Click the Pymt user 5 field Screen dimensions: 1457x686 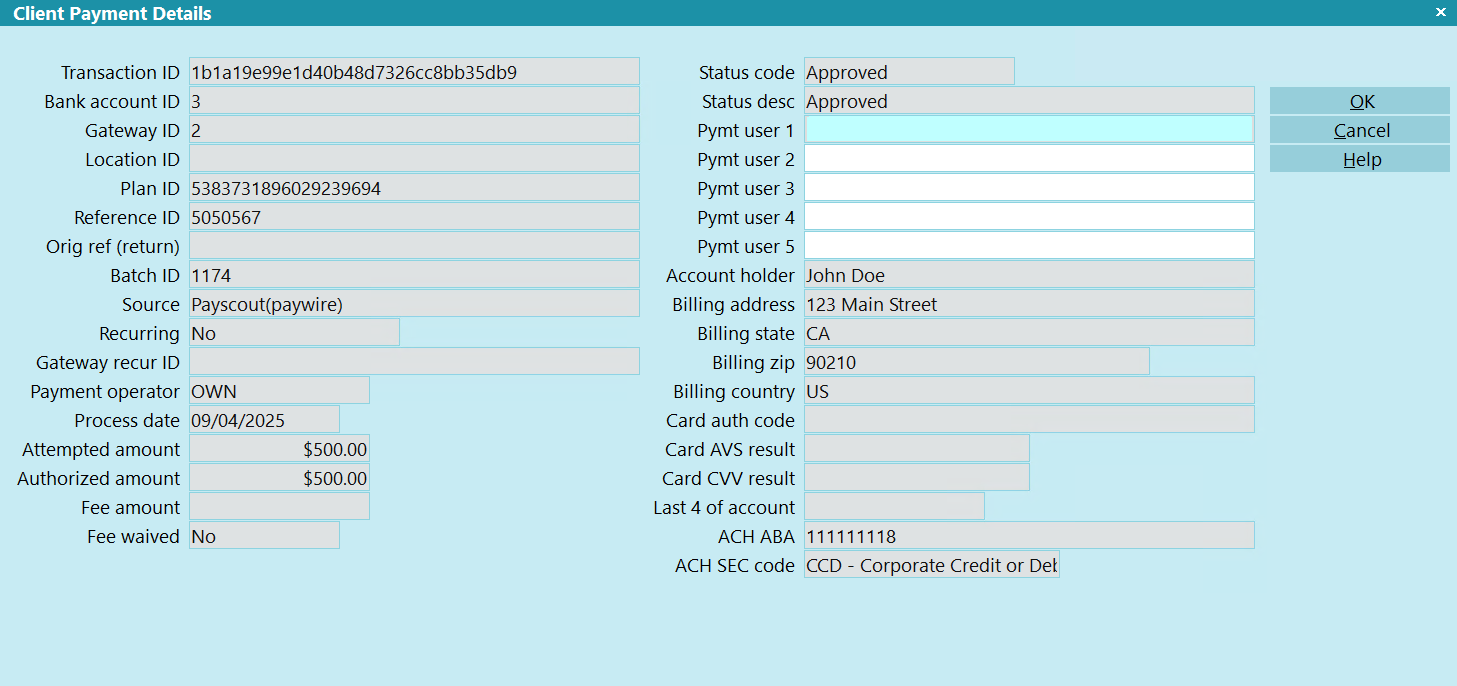(1028, 246)
